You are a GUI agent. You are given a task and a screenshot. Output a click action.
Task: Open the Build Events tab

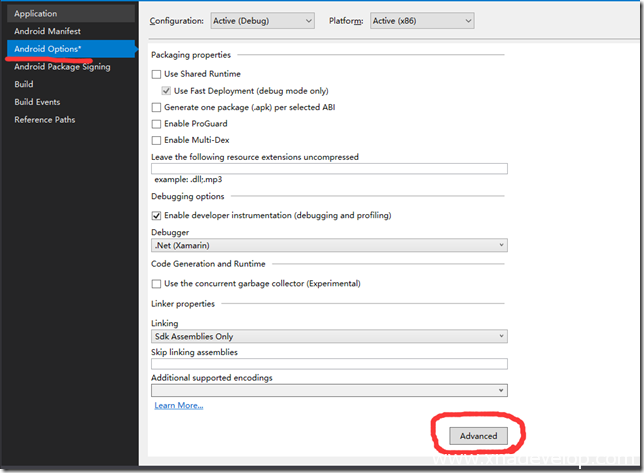coord(37,102)
